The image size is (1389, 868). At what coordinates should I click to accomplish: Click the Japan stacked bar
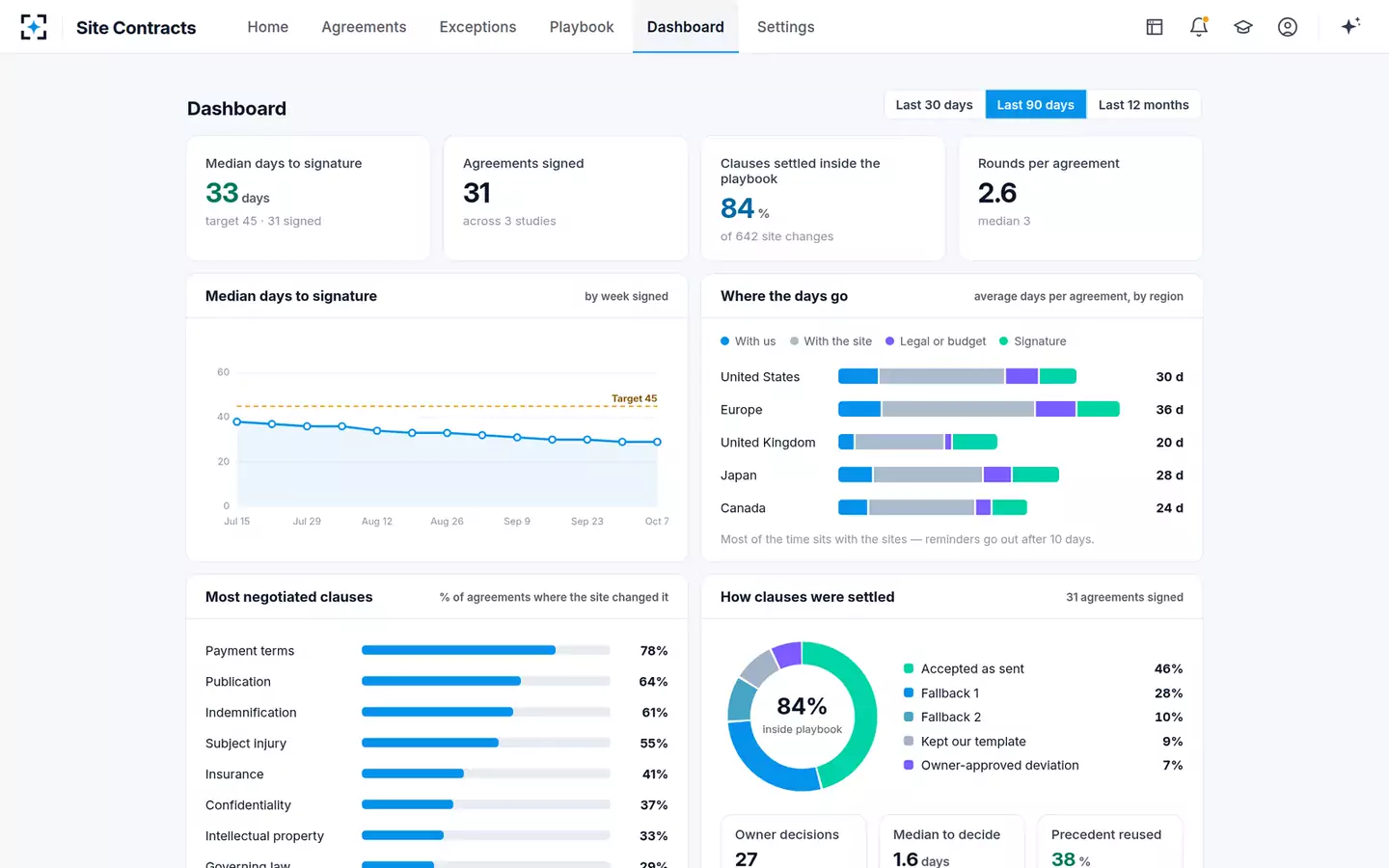(x=948, y=475)
